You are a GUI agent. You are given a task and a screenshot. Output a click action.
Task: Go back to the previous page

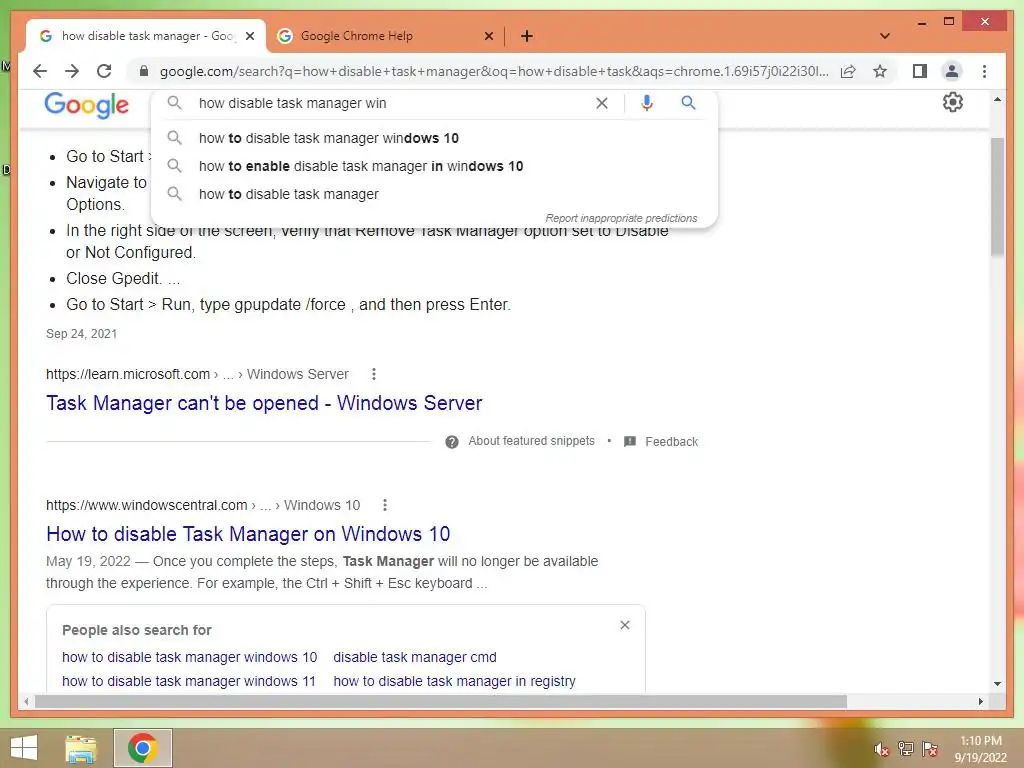(x=40, y=71)
